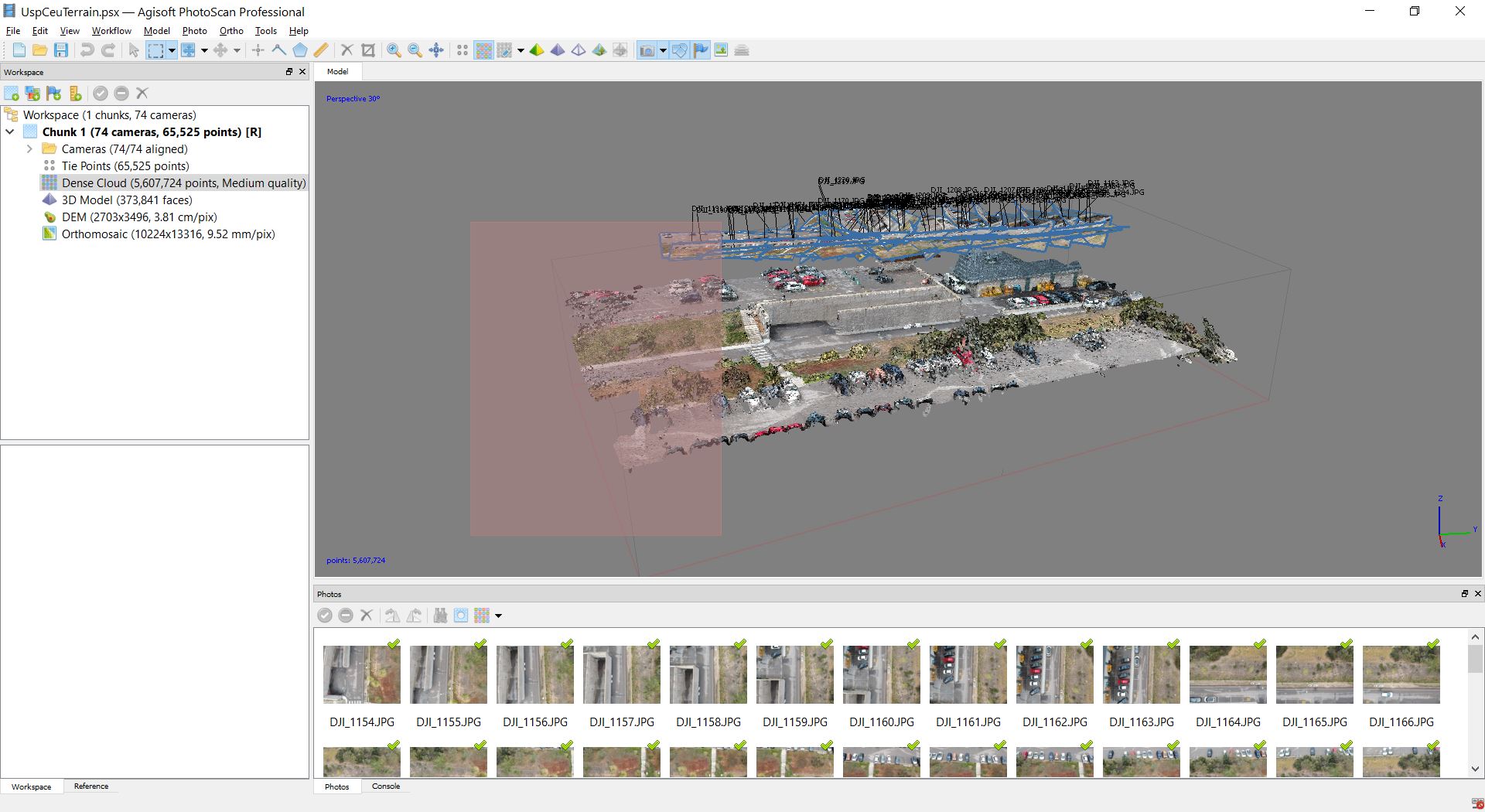Open the selection tool dropdown arrow
Viewport: 1485px width, 812px height.
[x=172, y=50]
